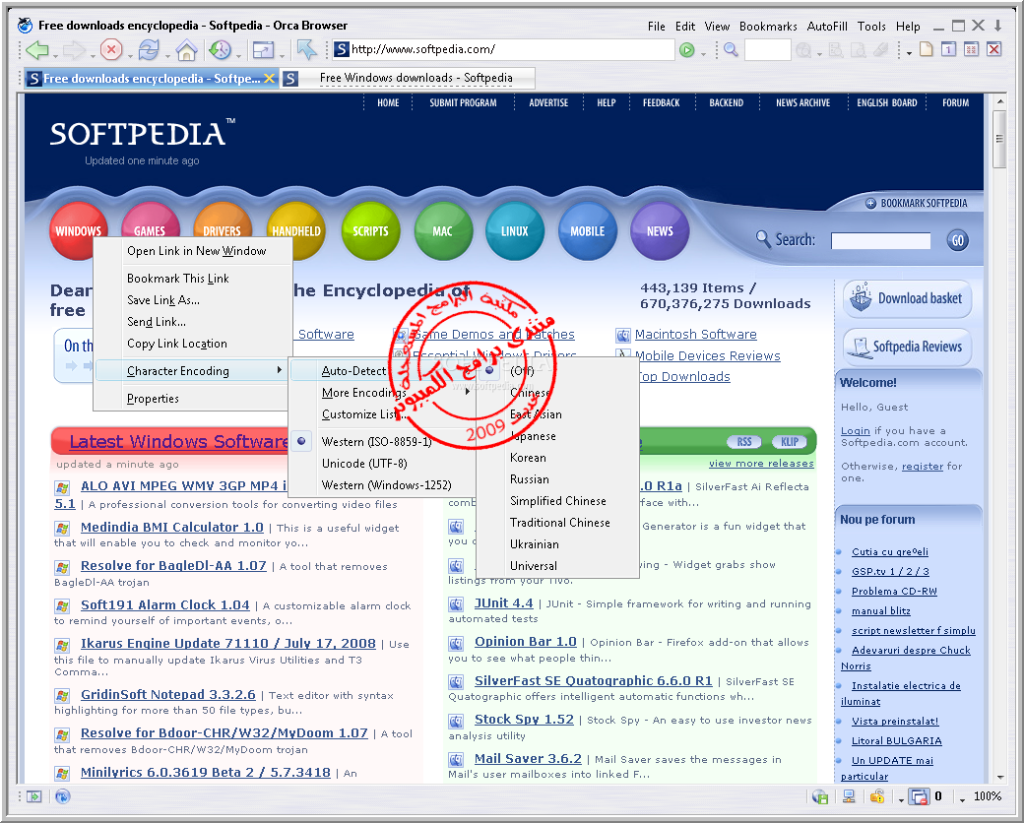Reload the page with the refresh icon
Viewport: 1024px width, 823px height.
point(150,50)
